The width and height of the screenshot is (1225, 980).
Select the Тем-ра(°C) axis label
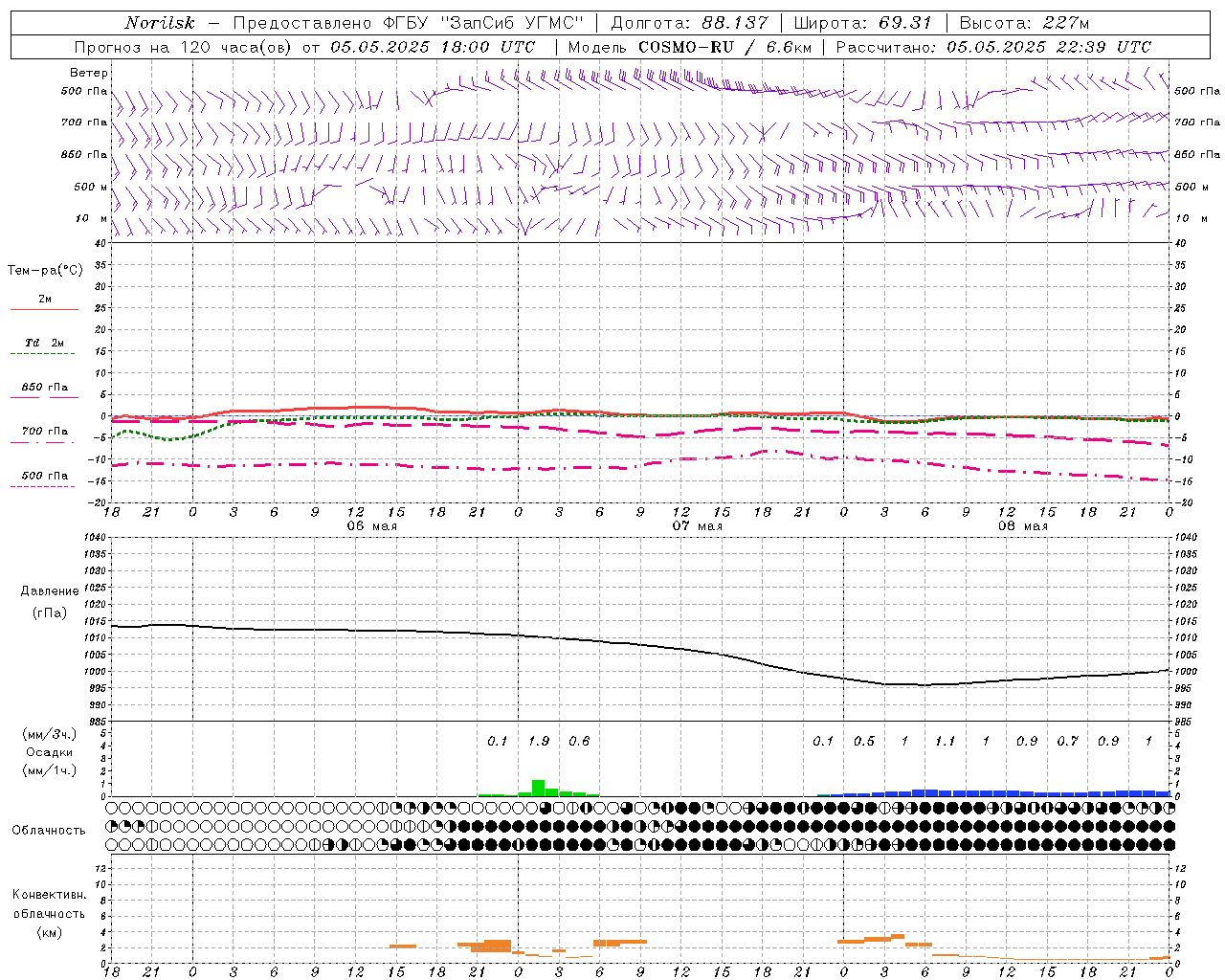[x=45, y=271]
